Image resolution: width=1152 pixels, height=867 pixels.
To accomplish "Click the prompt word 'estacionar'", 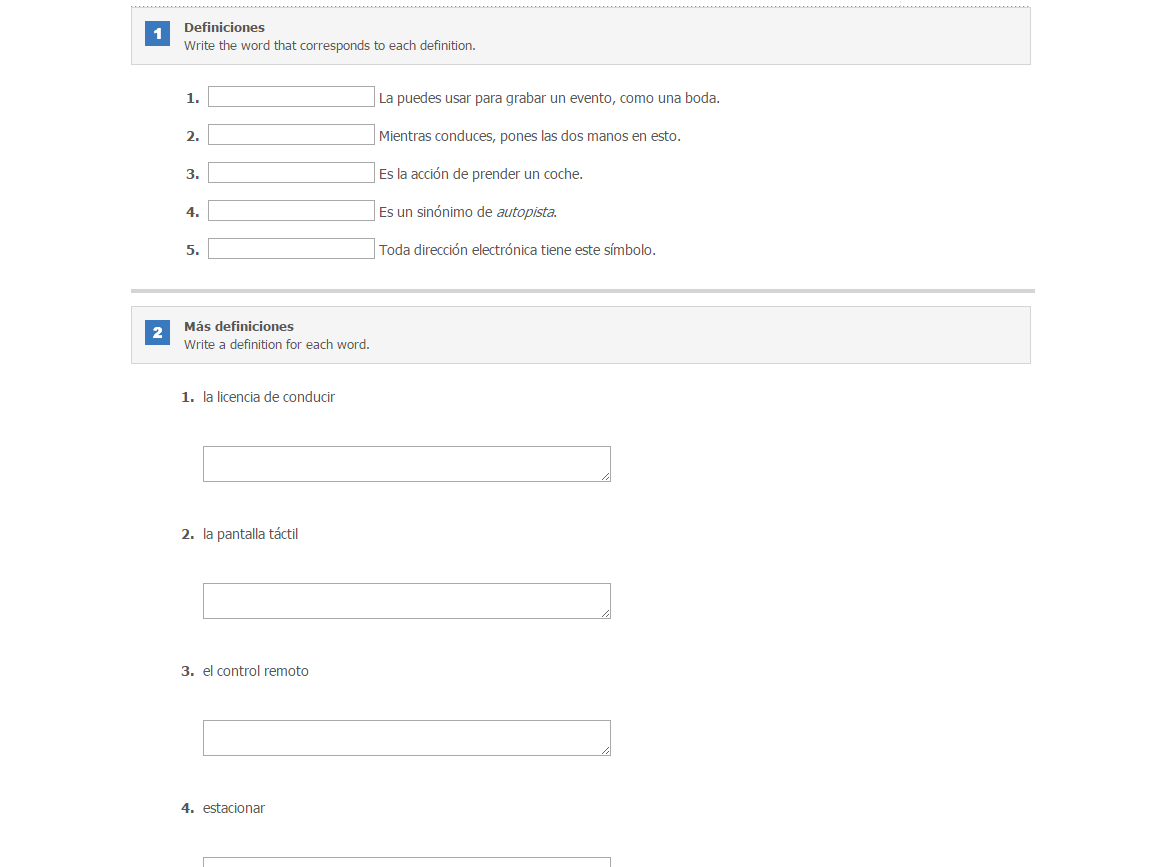I will click(x=234, y=808).
